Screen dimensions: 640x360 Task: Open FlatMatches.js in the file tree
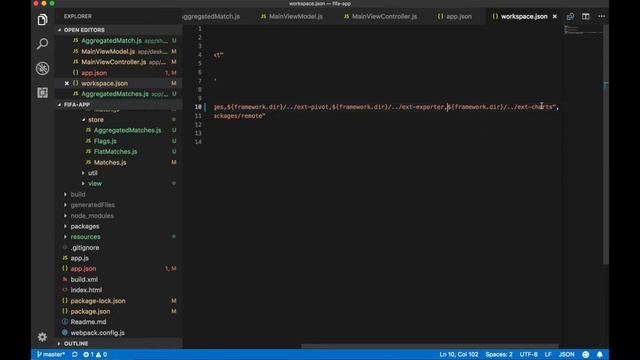pos(116,151)
